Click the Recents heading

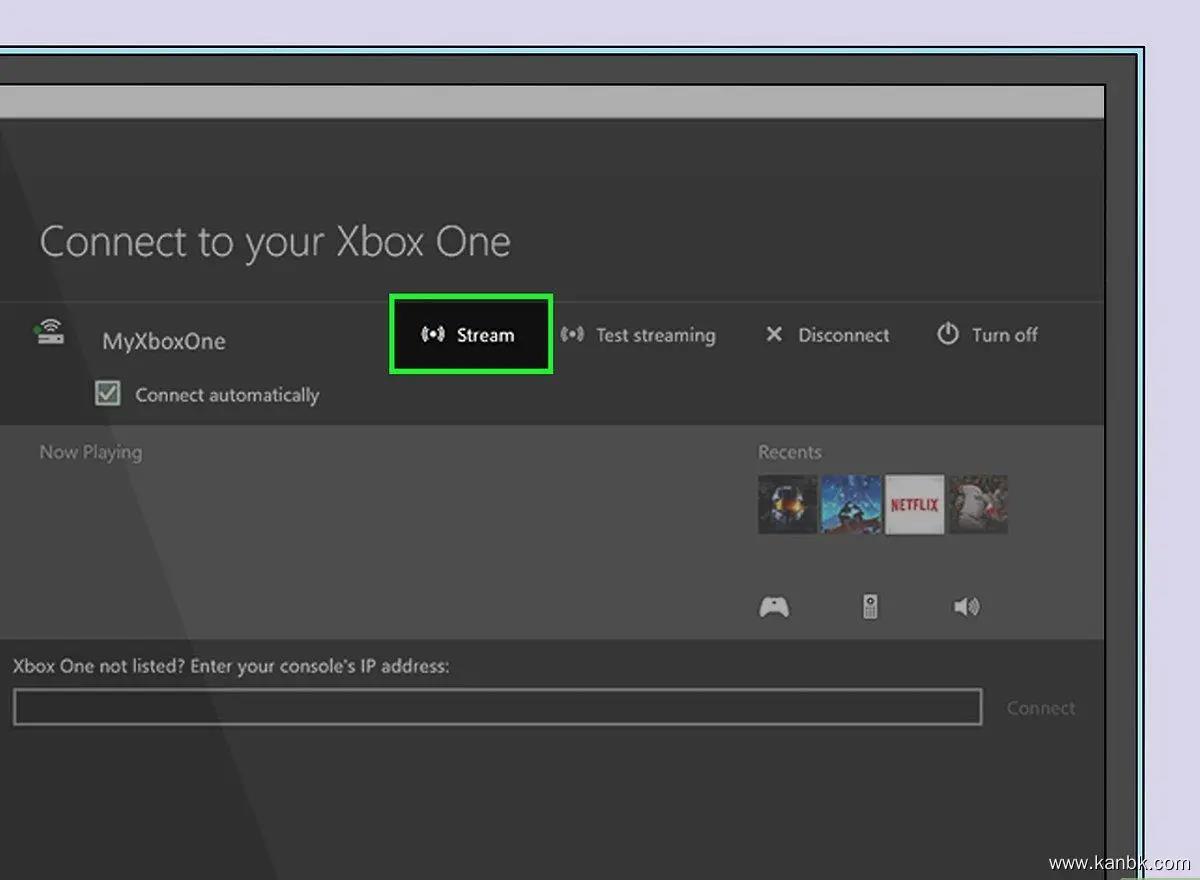[x=789, y=452]
